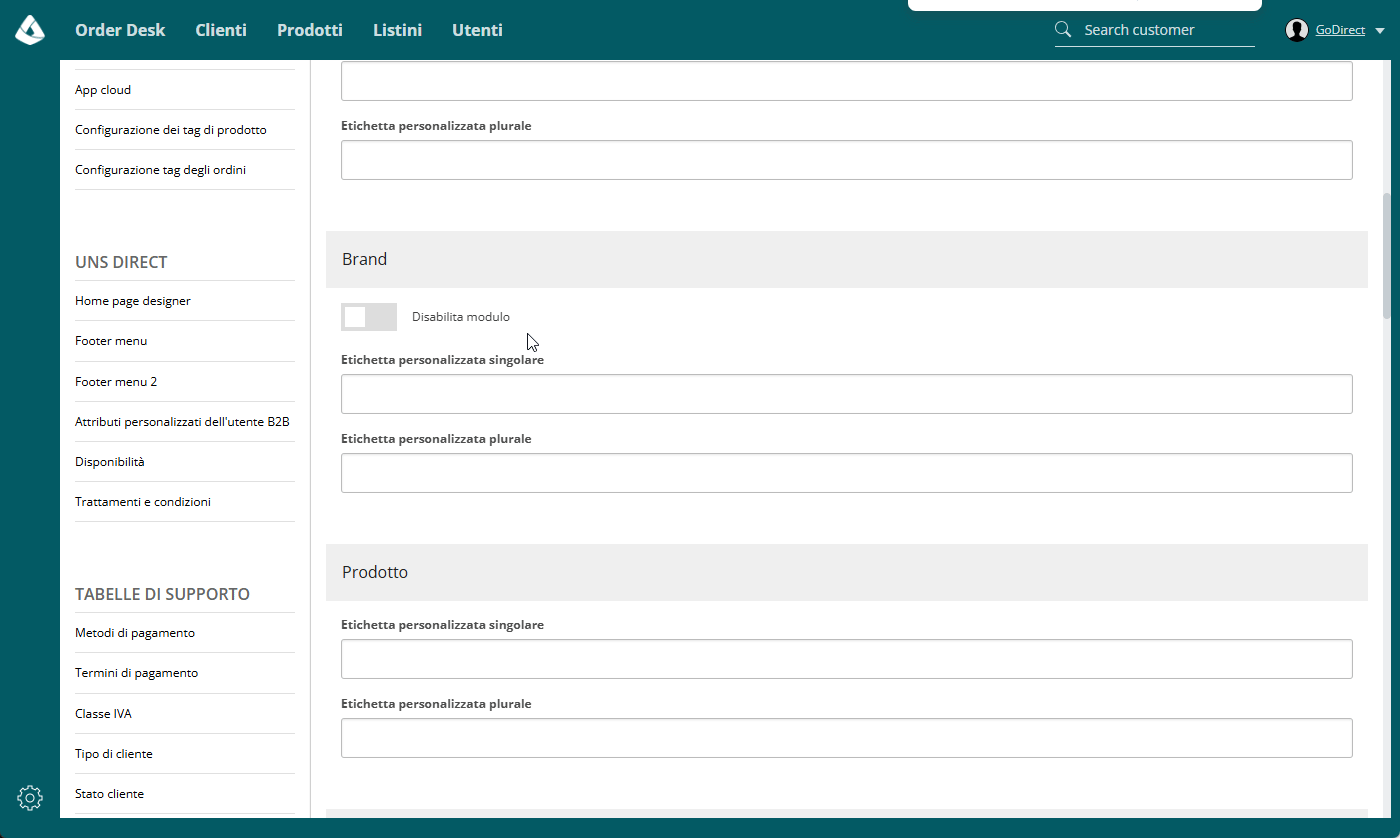This screenshot has width=1400, height=838.
Task: Open the Order Desk menu
Action: [x=120, y=30]
